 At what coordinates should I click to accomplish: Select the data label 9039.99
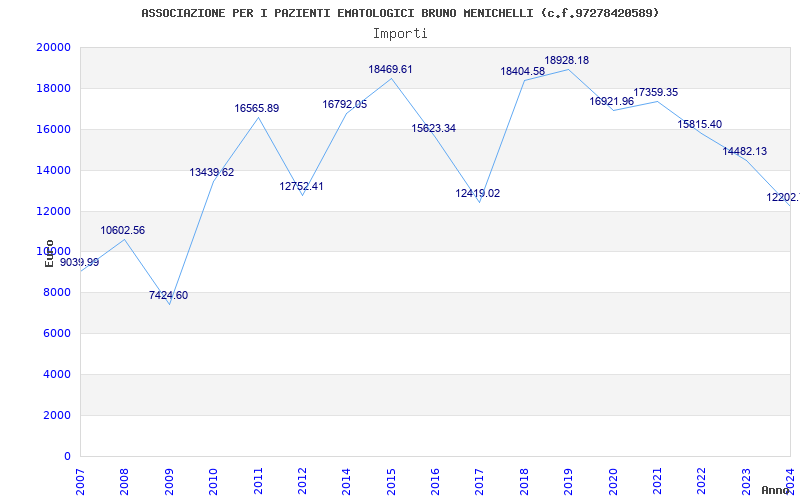pyautogui.click(x=80, y=262)
